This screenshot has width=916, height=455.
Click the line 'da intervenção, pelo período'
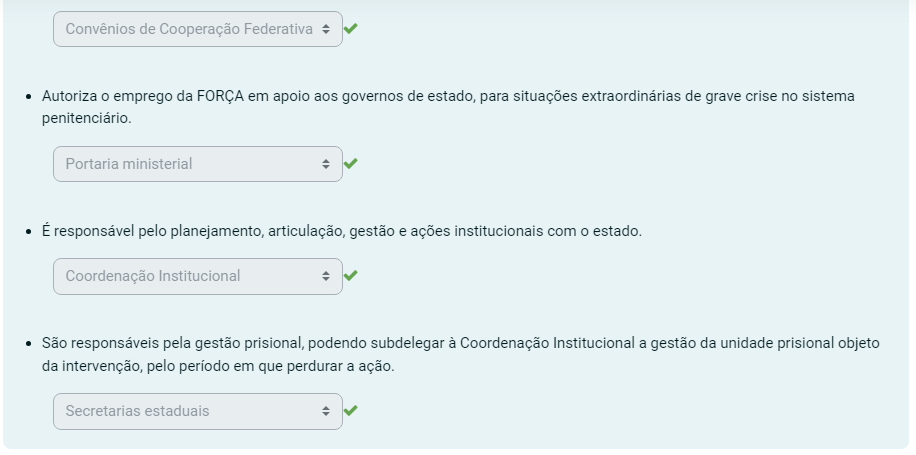pos(218,366)
